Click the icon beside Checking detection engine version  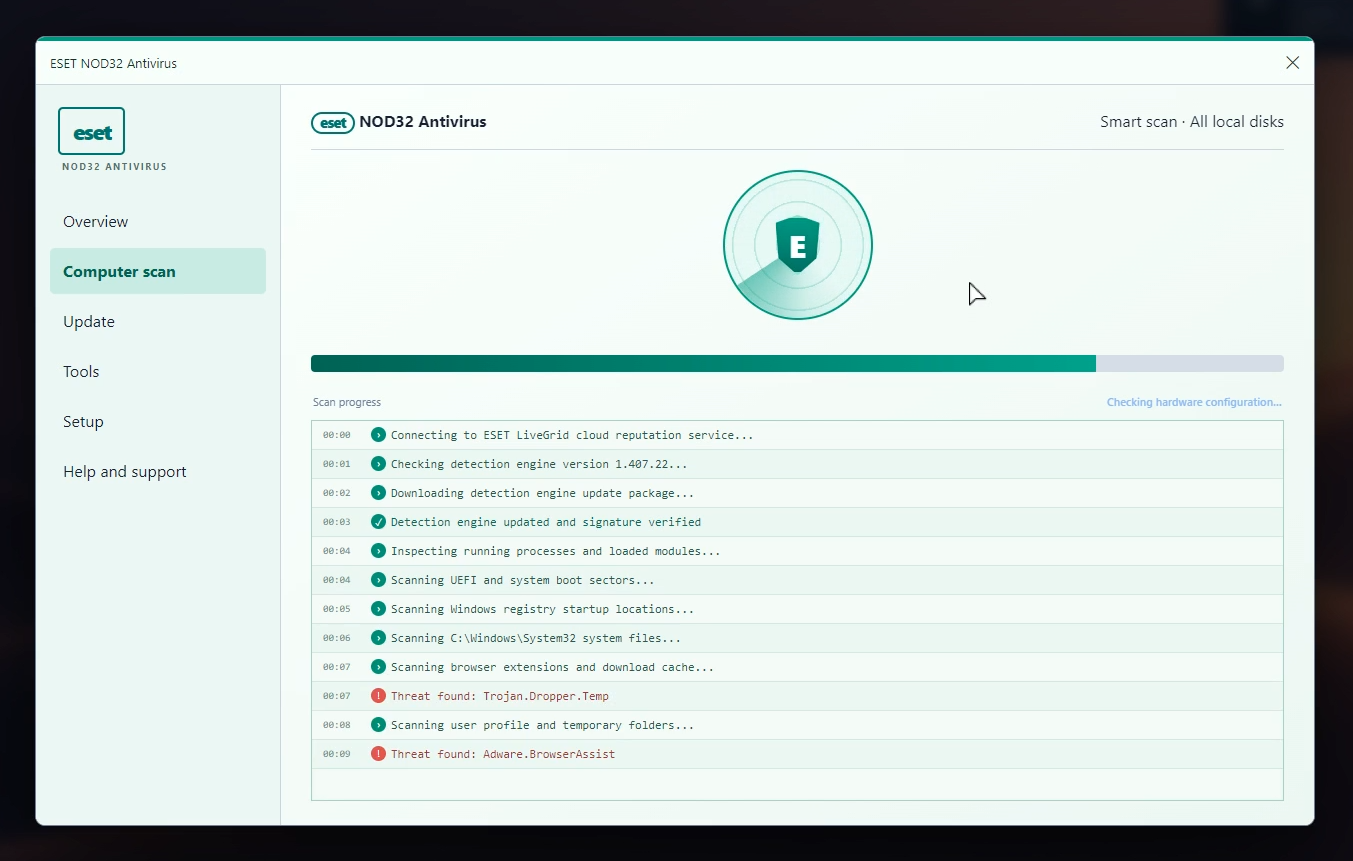pos(378,464)
